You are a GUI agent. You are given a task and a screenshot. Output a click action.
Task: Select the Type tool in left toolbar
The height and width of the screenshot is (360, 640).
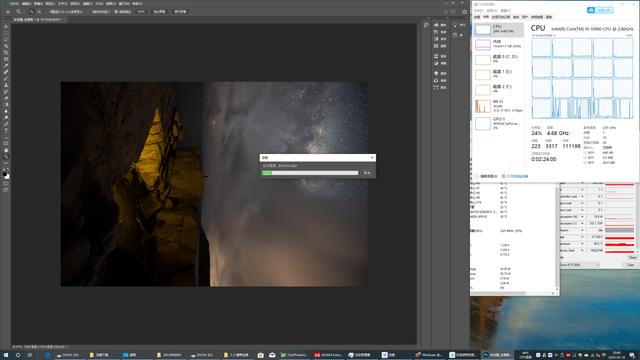(x=6, y=131)
